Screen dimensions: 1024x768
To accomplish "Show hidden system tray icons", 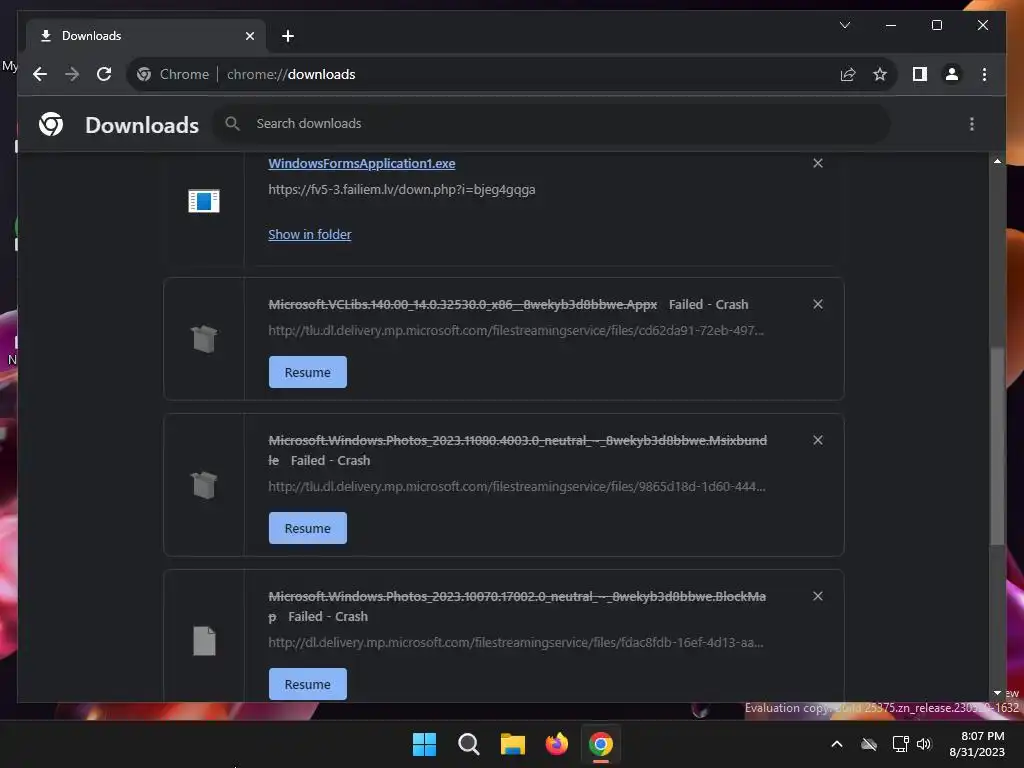I will coord(837,744).
